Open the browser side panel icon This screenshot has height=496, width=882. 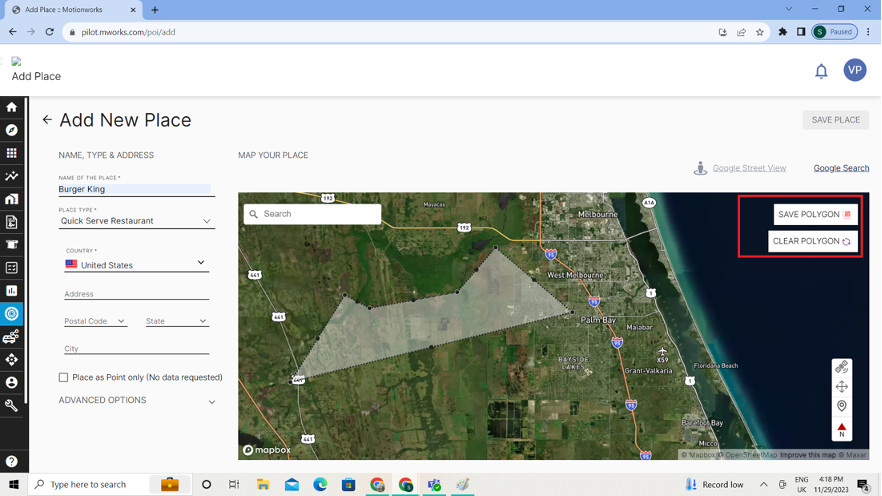801,32
